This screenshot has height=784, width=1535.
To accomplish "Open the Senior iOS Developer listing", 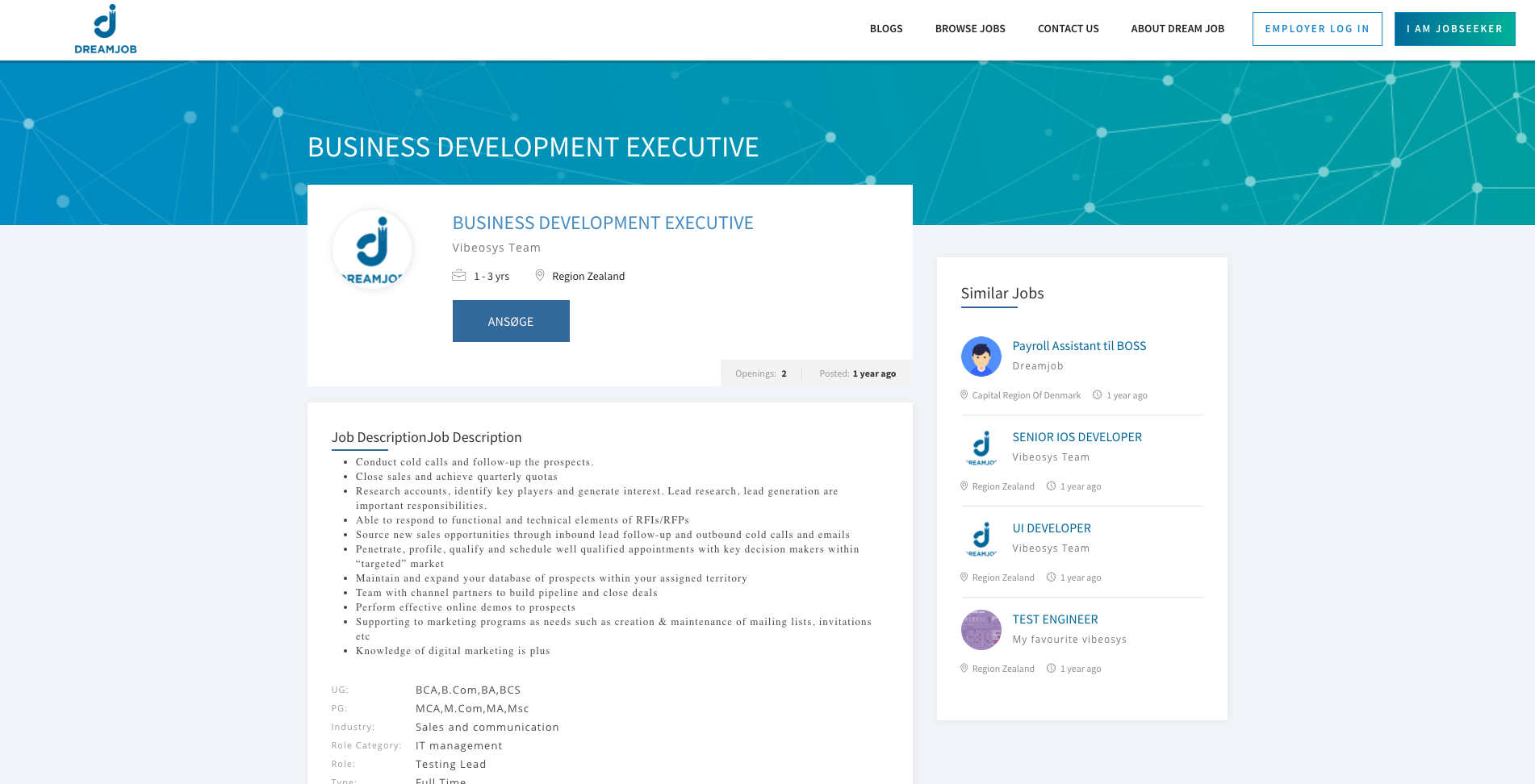I will coord(1077,437).
